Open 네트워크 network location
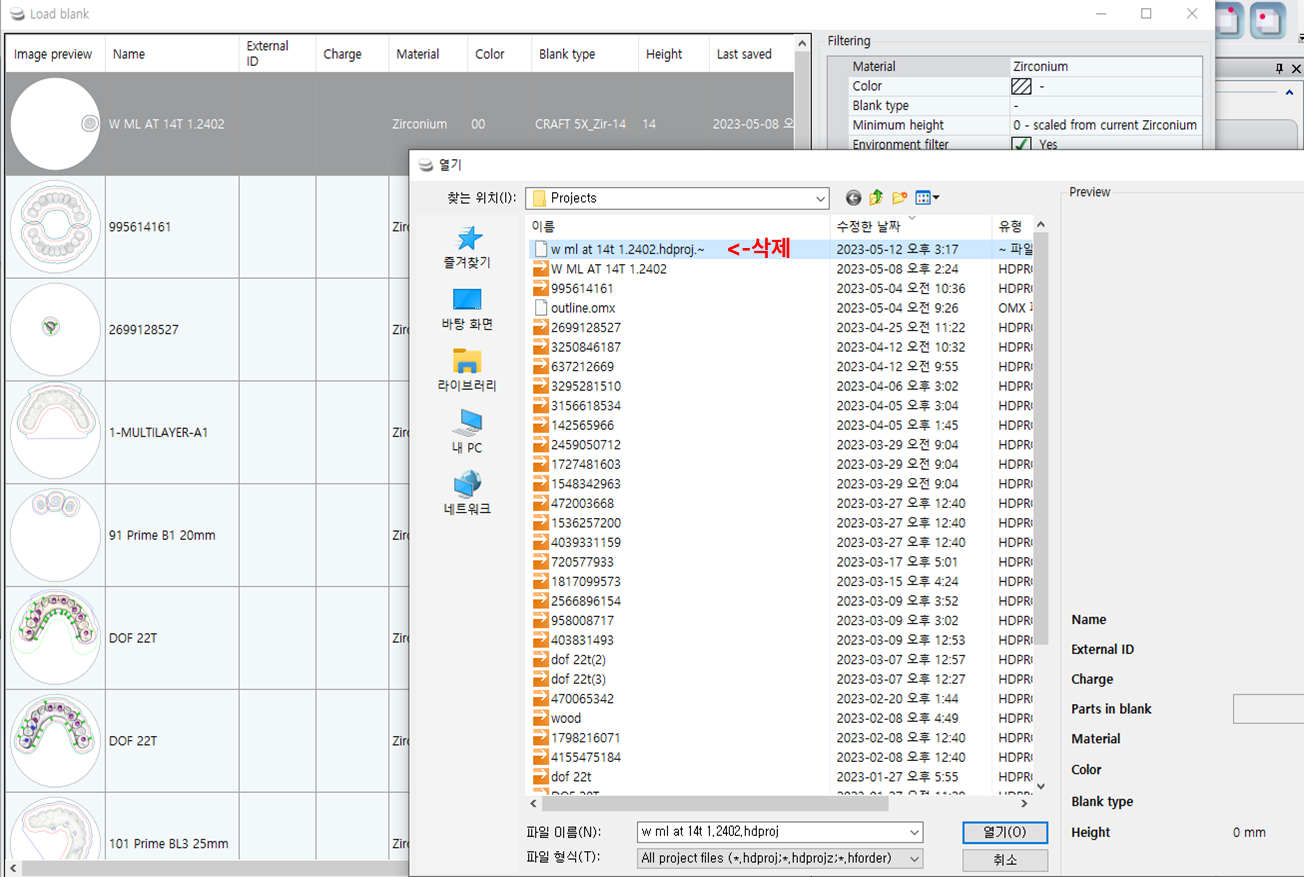Screen dimensions: 1304x877 click(x=467, y=494)
